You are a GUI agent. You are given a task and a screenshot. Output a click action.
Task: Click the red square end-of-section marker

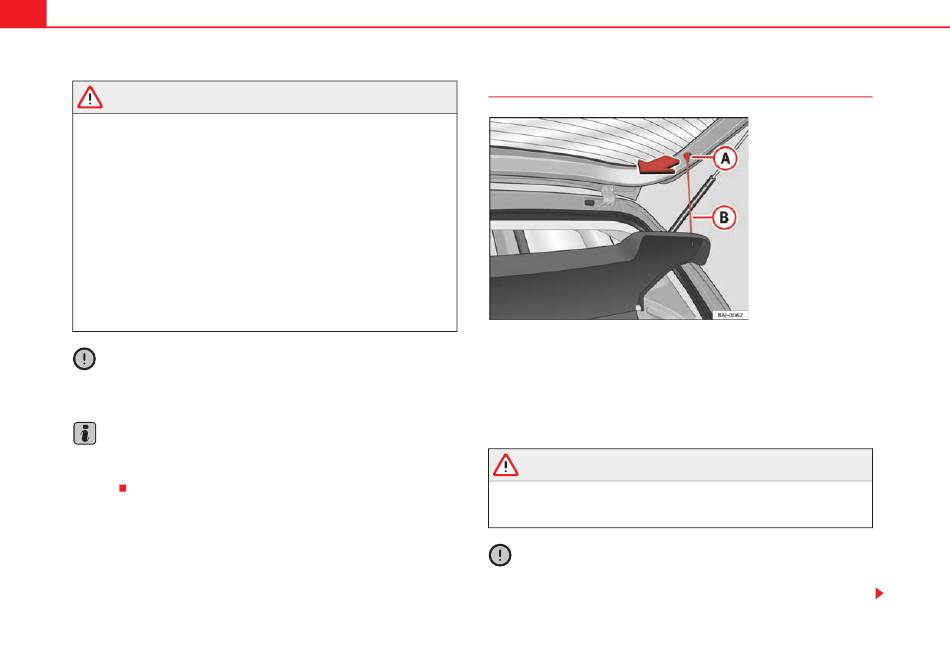[x=123, y=488]
